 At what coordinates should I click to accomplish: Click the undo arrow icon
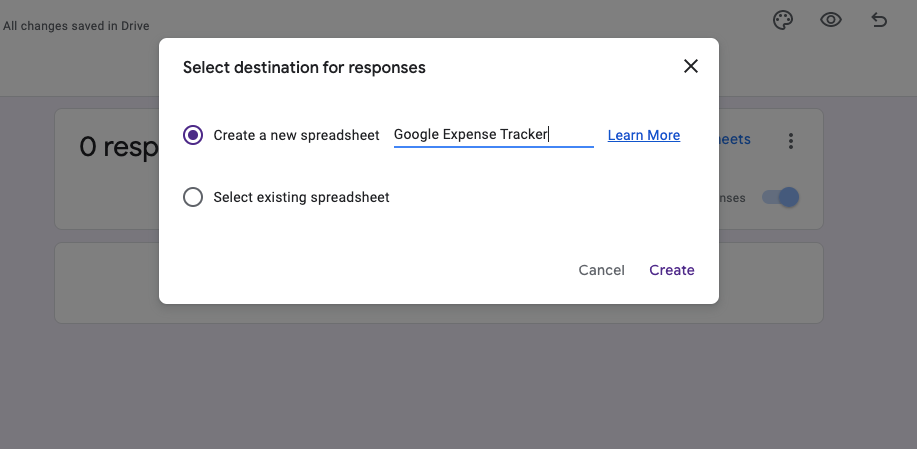(879, 20)
